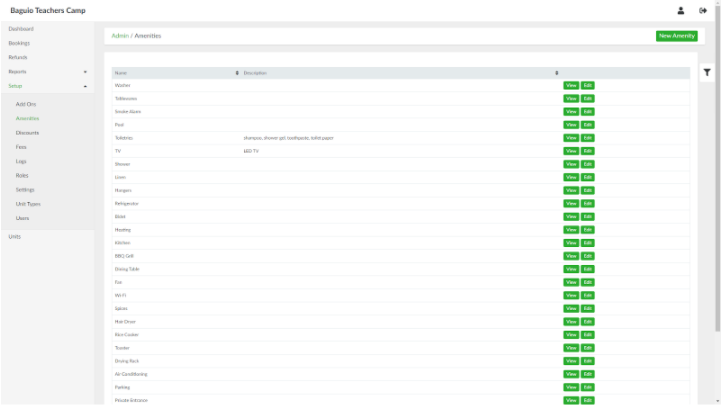Screen dimensions: 726x408
Task: Open Dashboard in the sidebar
Action: pyautogui.click(x=21, y=29)
